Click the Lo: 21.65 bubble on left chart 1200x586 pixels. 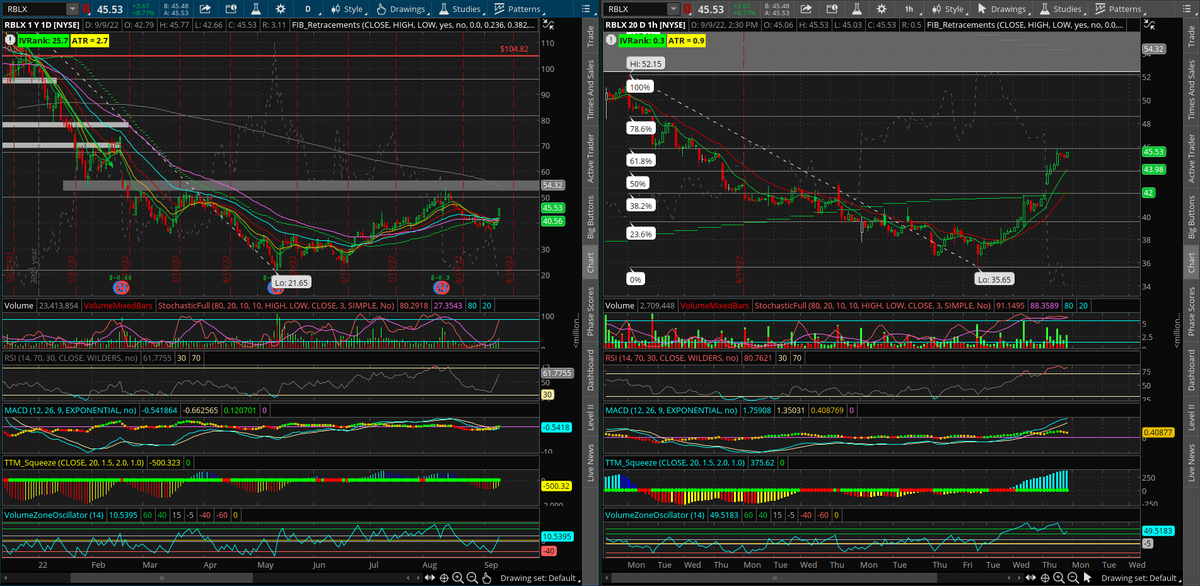click(293, 283)
